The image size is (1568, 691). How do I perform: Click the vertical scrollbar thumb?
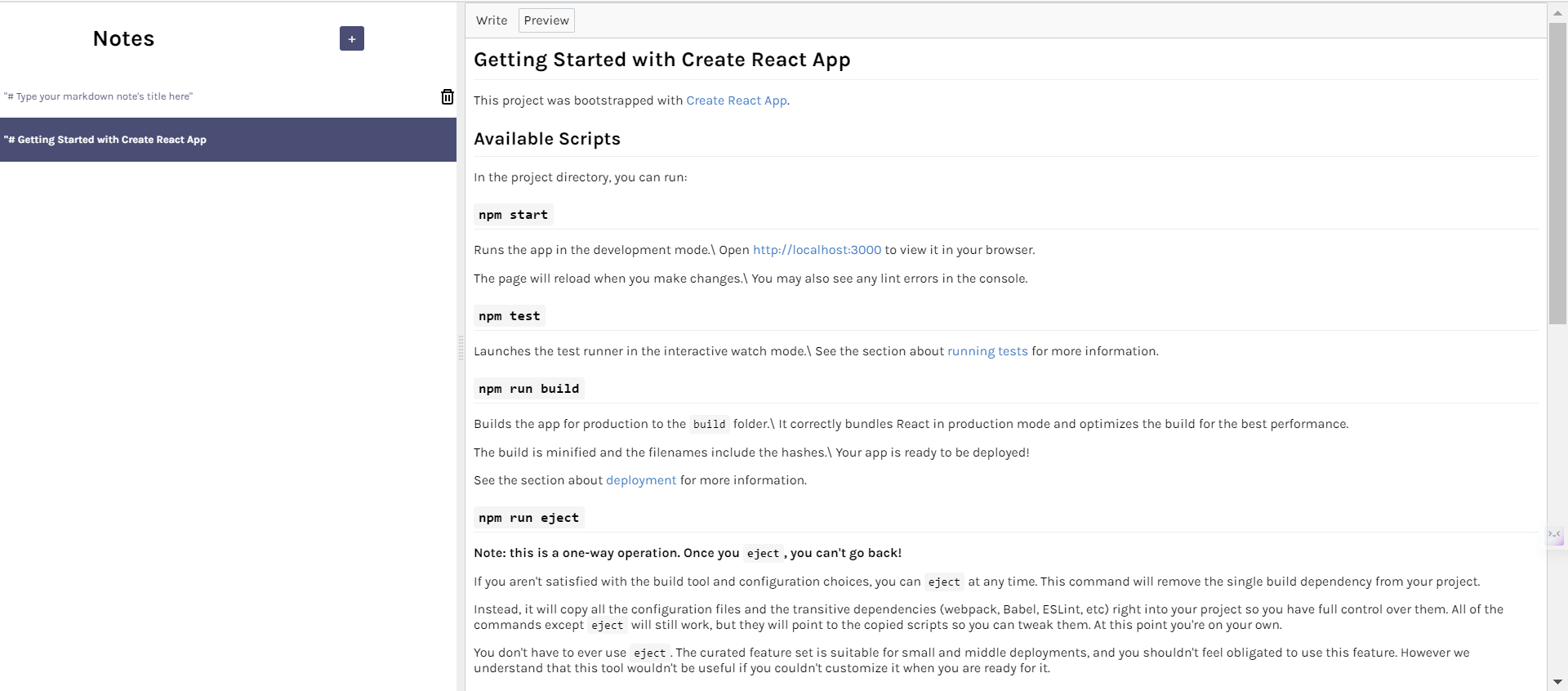1557,173
